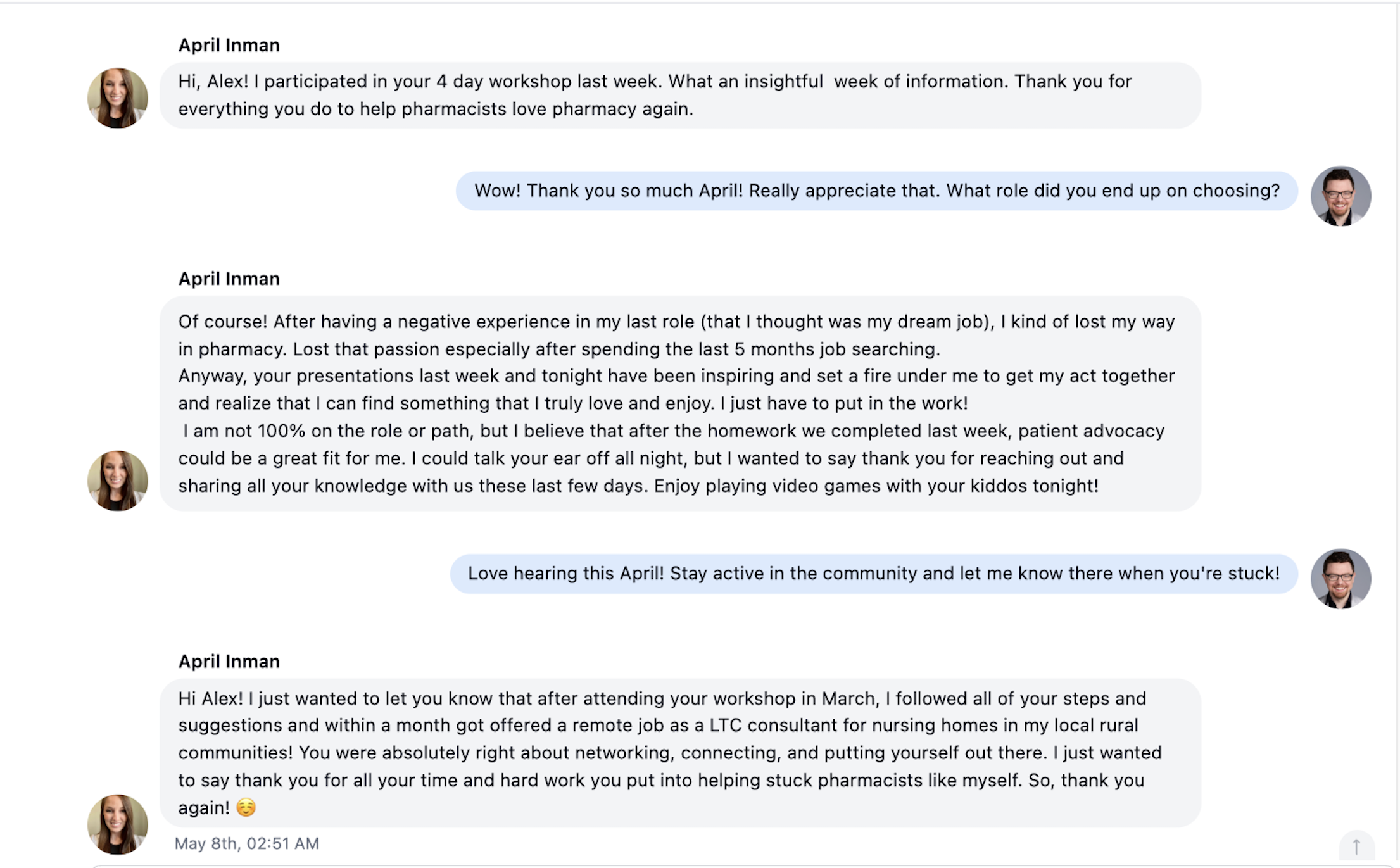Click the smiling emoji after "again!"
Screen dimensions: 1400x868
(246, 808)
